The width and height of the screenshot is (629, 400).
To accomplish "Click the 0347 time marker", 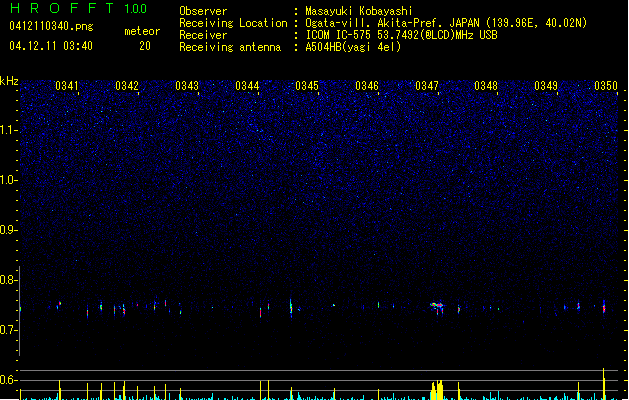I will [x=427, y=86].
